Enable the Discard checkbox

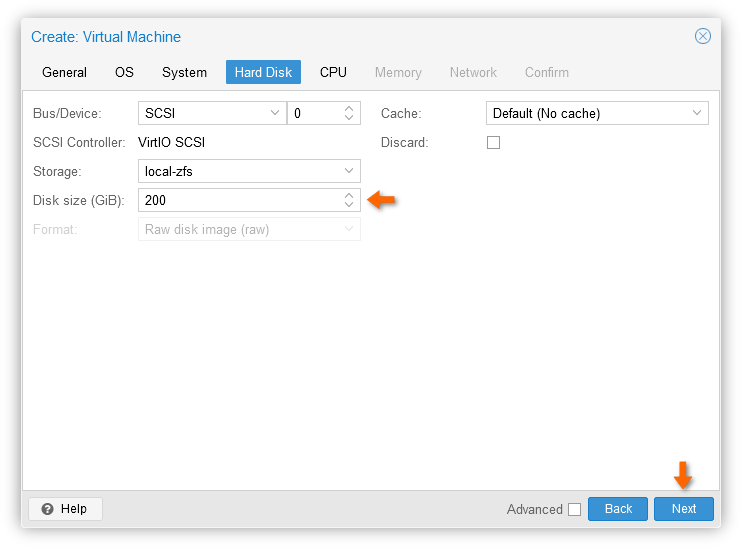click(493, 142)
